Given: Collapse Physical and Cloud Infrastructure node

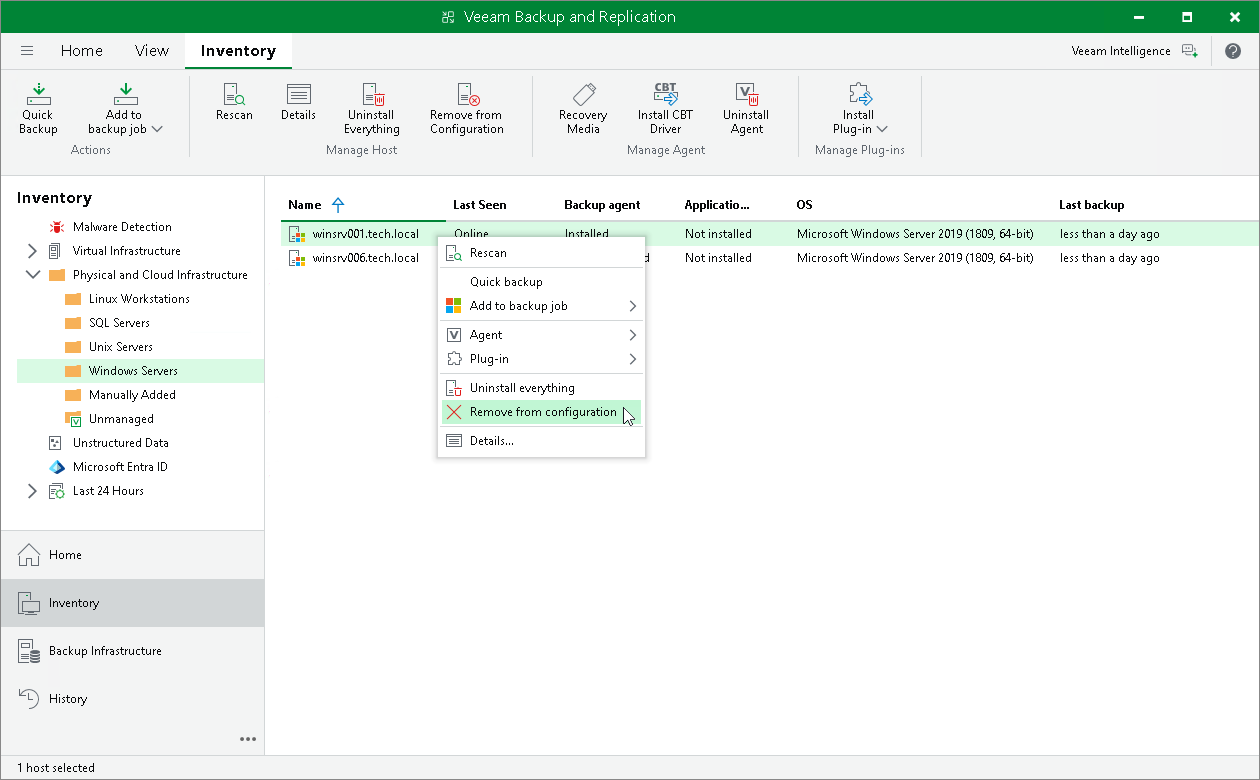Looking at the screenshot, I should click(x=32, y=275).
